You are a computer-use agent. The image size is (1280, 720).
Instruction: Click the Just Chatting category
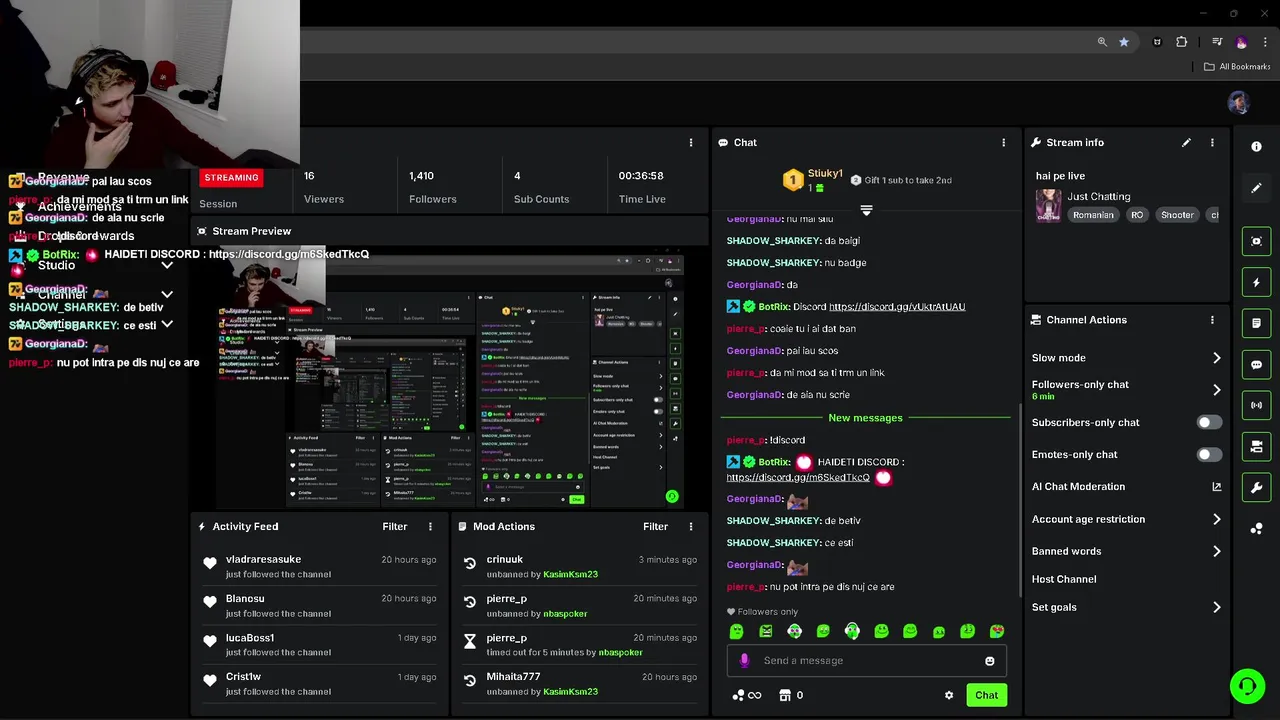click(1098, 196)
